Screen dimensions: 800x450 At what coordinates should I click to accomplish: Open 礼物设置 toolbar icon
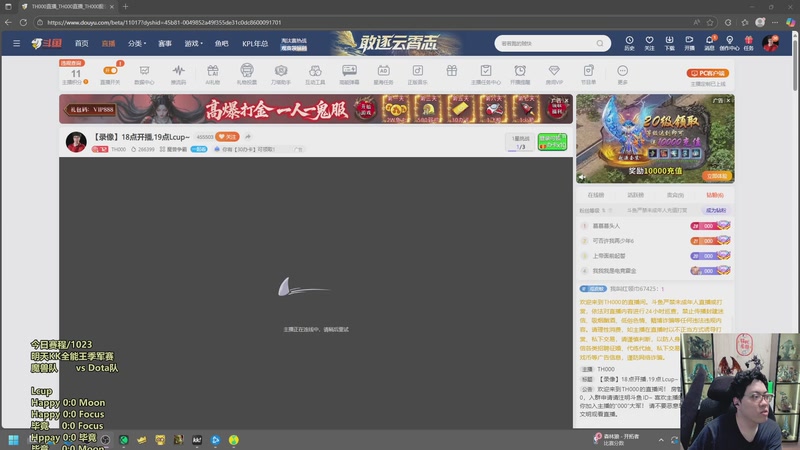pos(246,74)
